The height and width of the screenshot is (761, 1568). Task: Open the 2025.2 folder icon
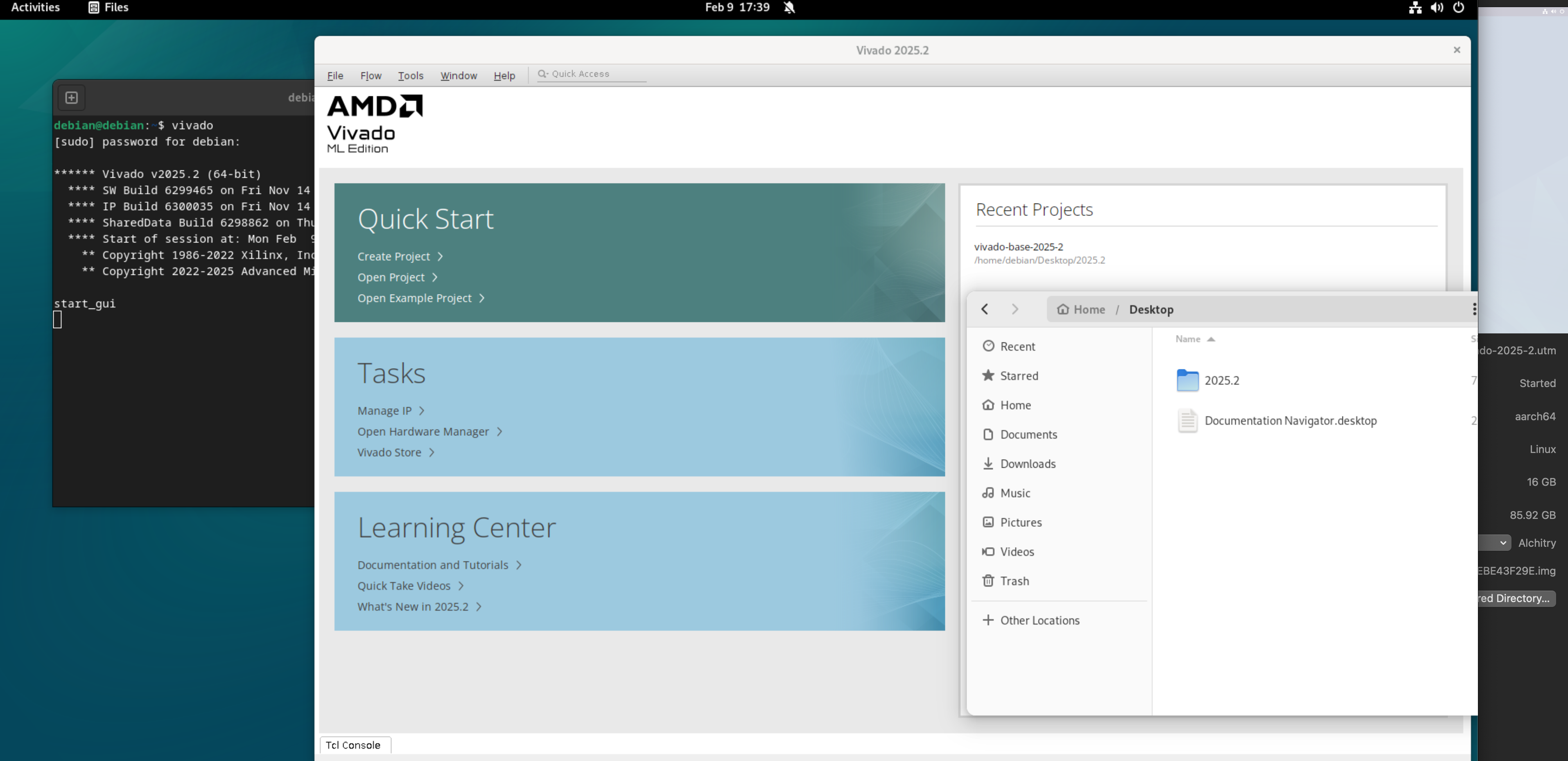(x=1187, y=380)
